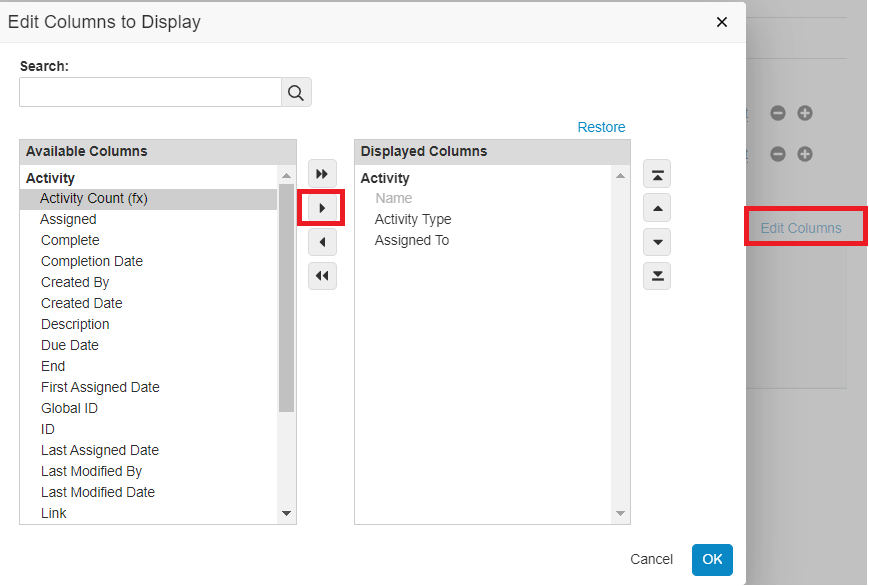
Task: Select Completion Date in Available Columns
Action: (92, 261)
